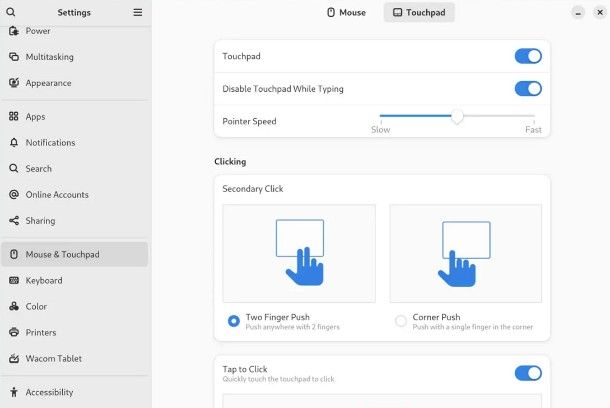Click the Appearance icon in sidebar
This screenshot has height=408, width=610.
pos(14,83)
